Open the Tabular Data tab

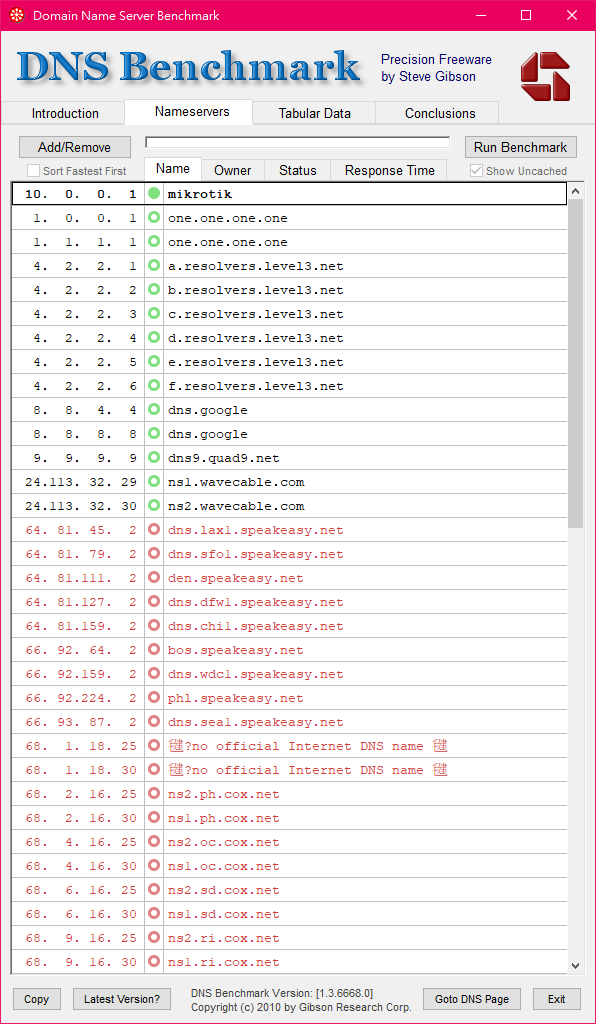[x=315, y=113]
